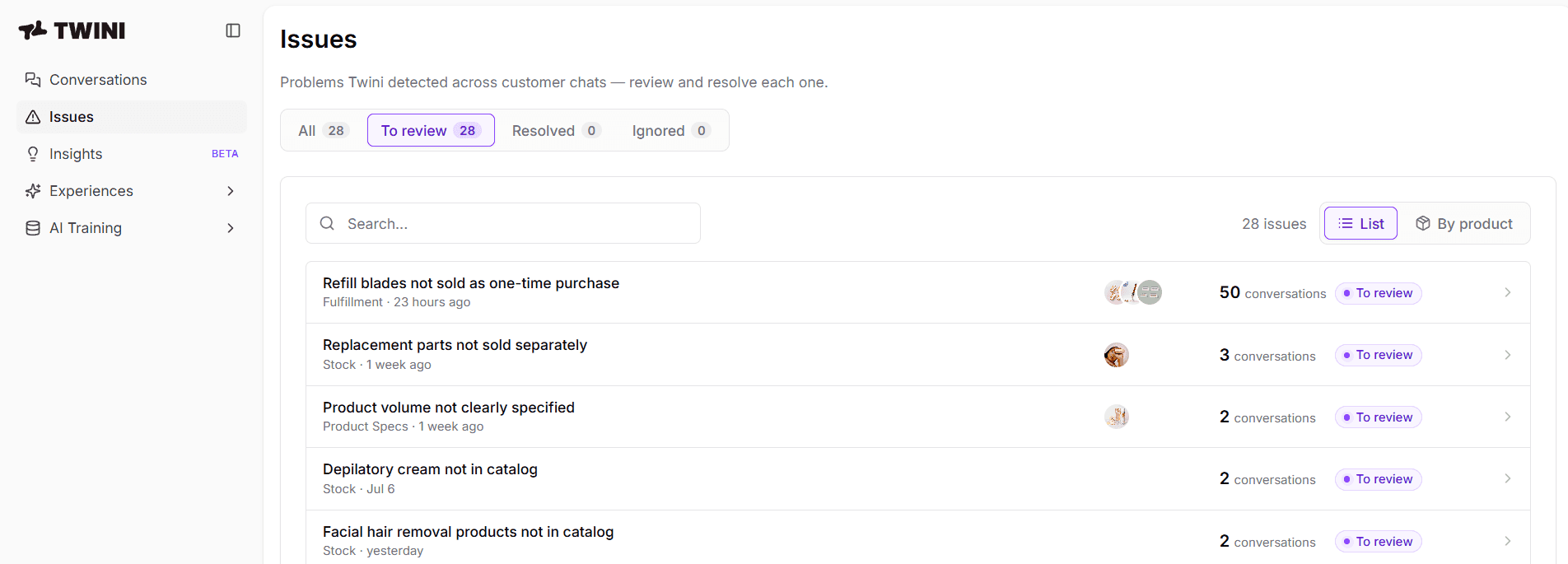Click 'Stock · Jul 6' subtitle
Image resolution: width=1568 pixels, height=564 pixels.
pyautogui.click(x=359, y=489)
